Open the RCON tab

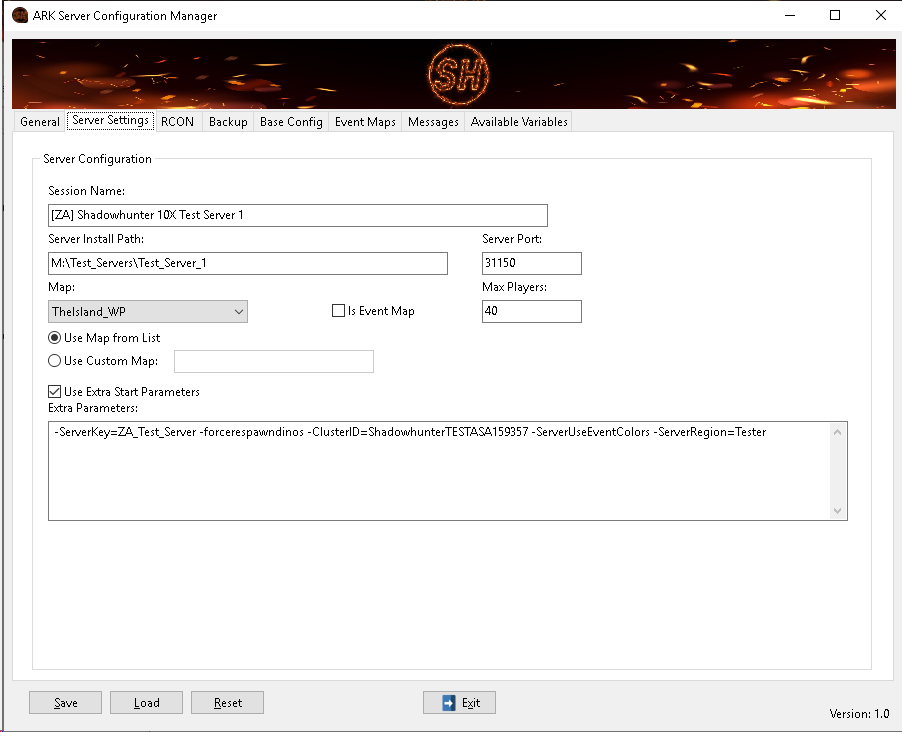tap(177, 122)
